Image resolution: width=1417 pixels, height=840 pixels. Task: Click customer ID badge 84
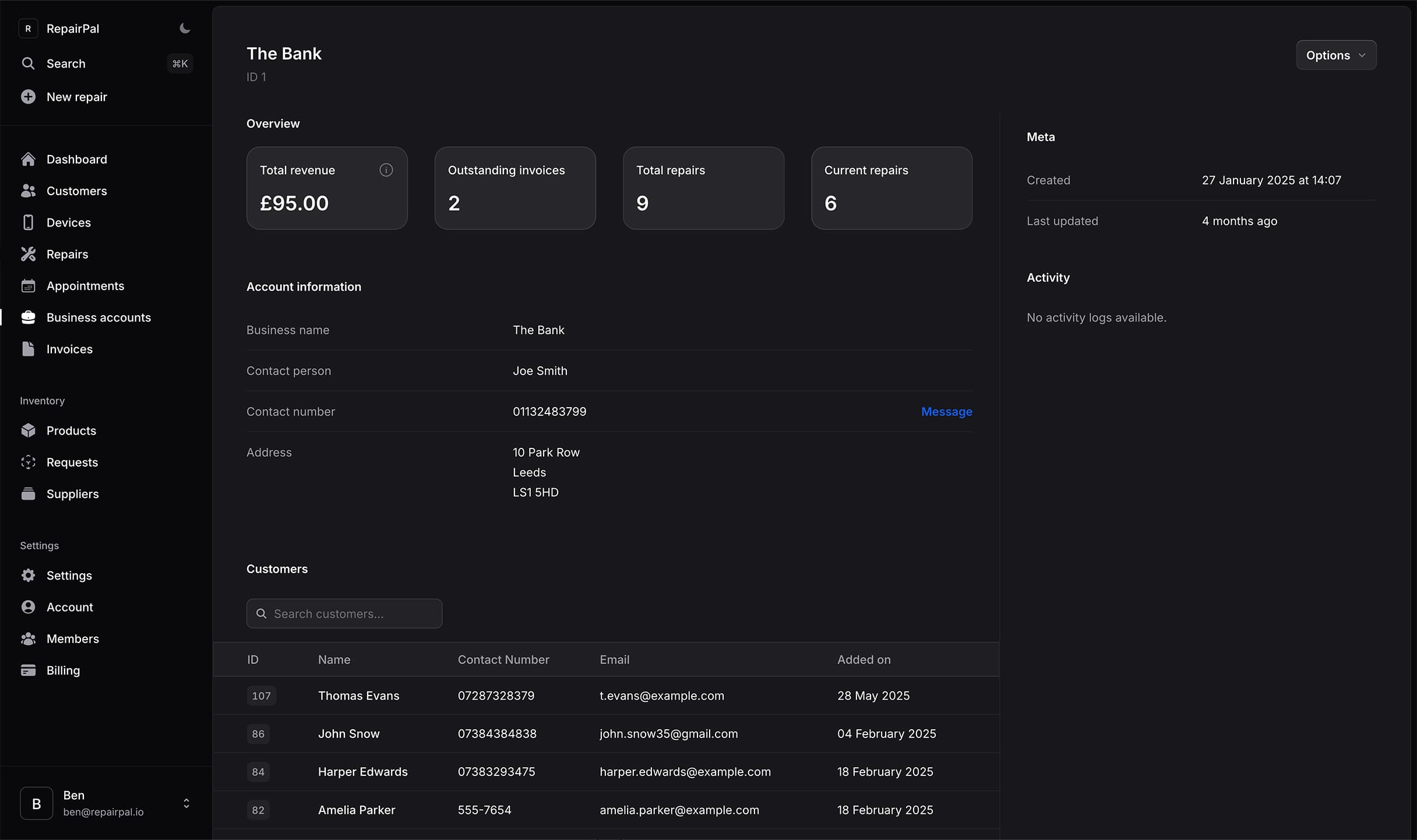(258, 772)
